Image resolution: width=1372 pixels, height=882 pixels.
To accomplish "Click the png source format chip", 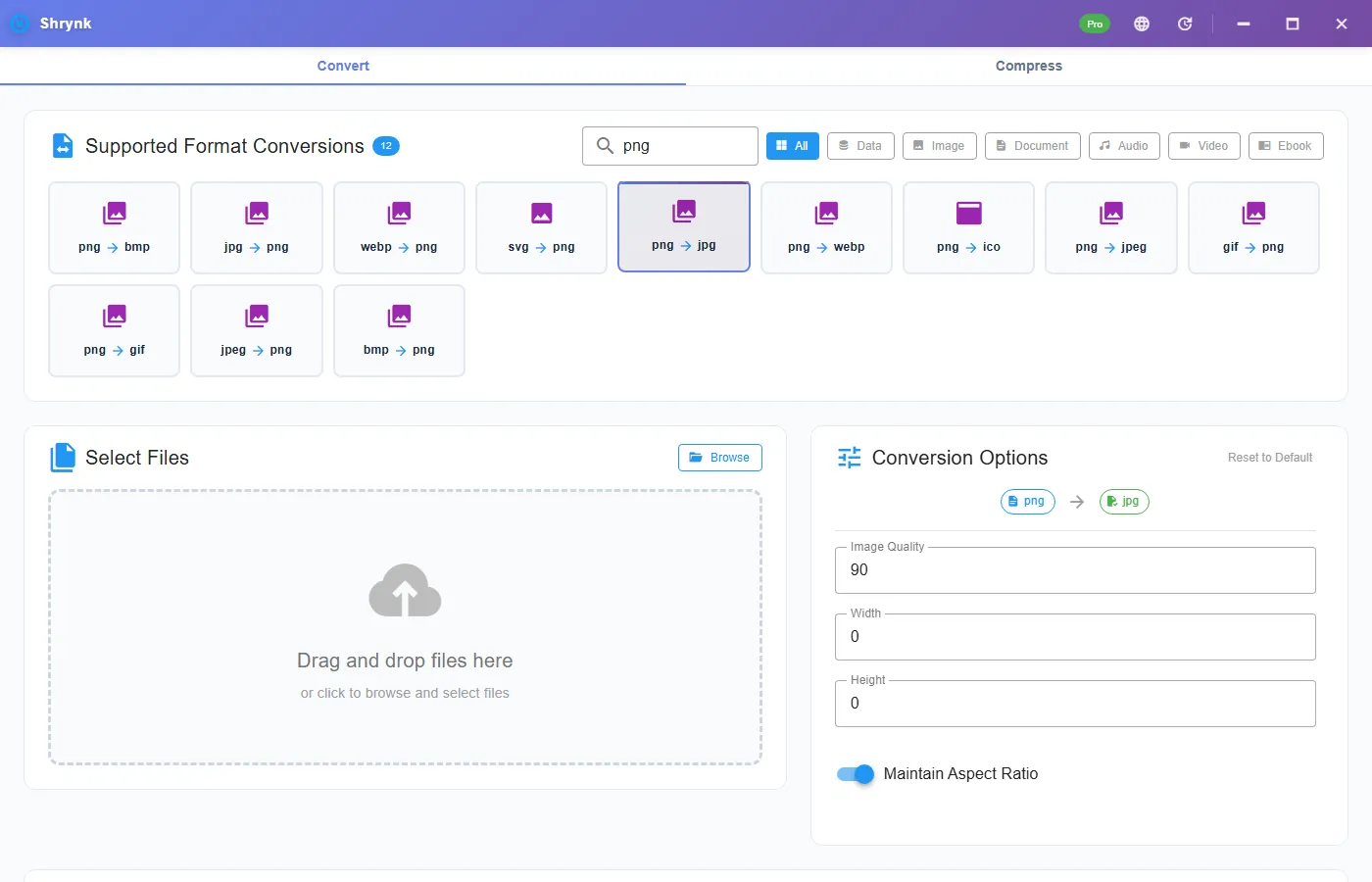I will point(1028,502).
